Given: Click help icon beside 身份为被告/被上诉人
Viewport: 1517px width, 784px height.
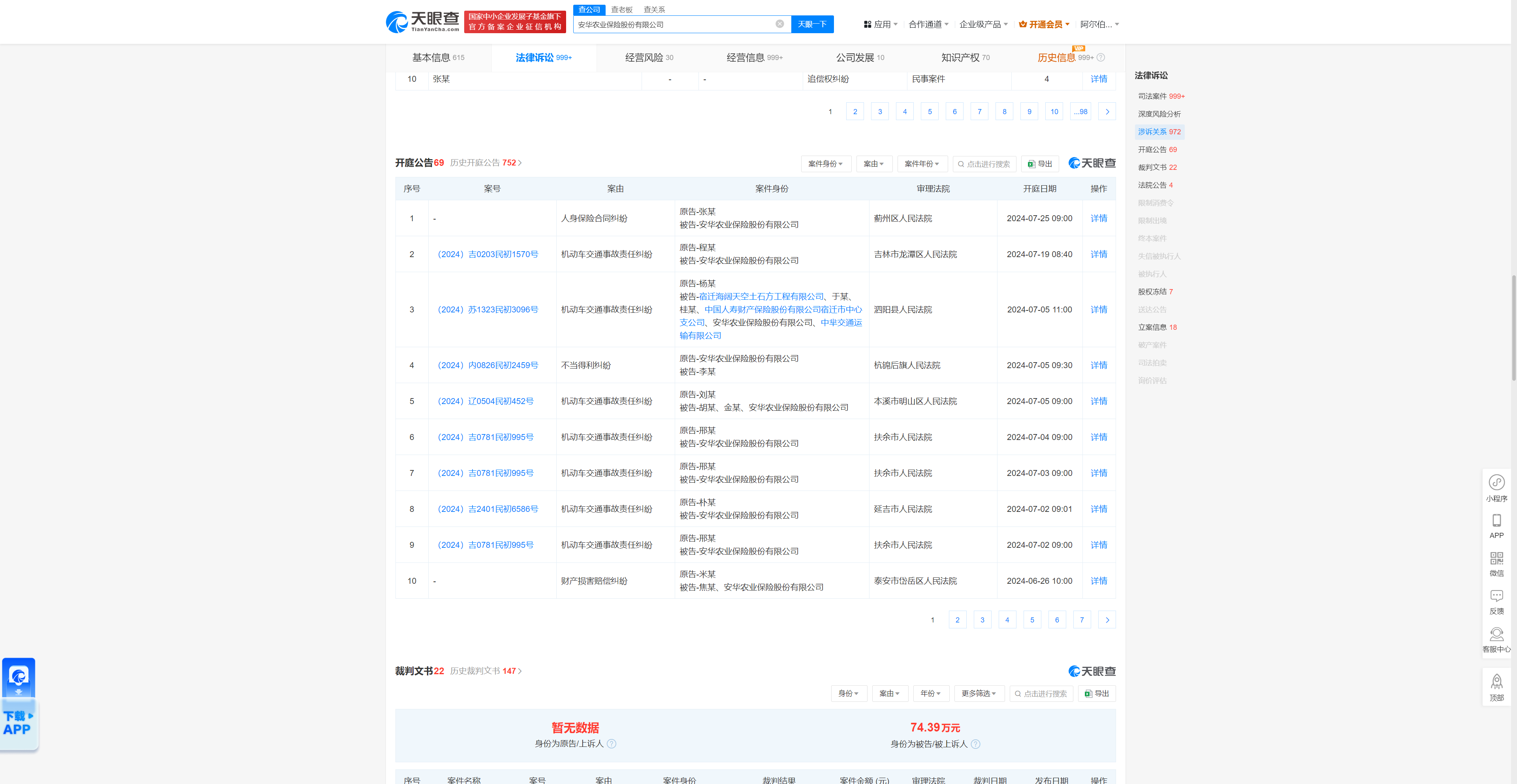Looking at the screenshot, I should pyautogui.click(x=976, y=745).
